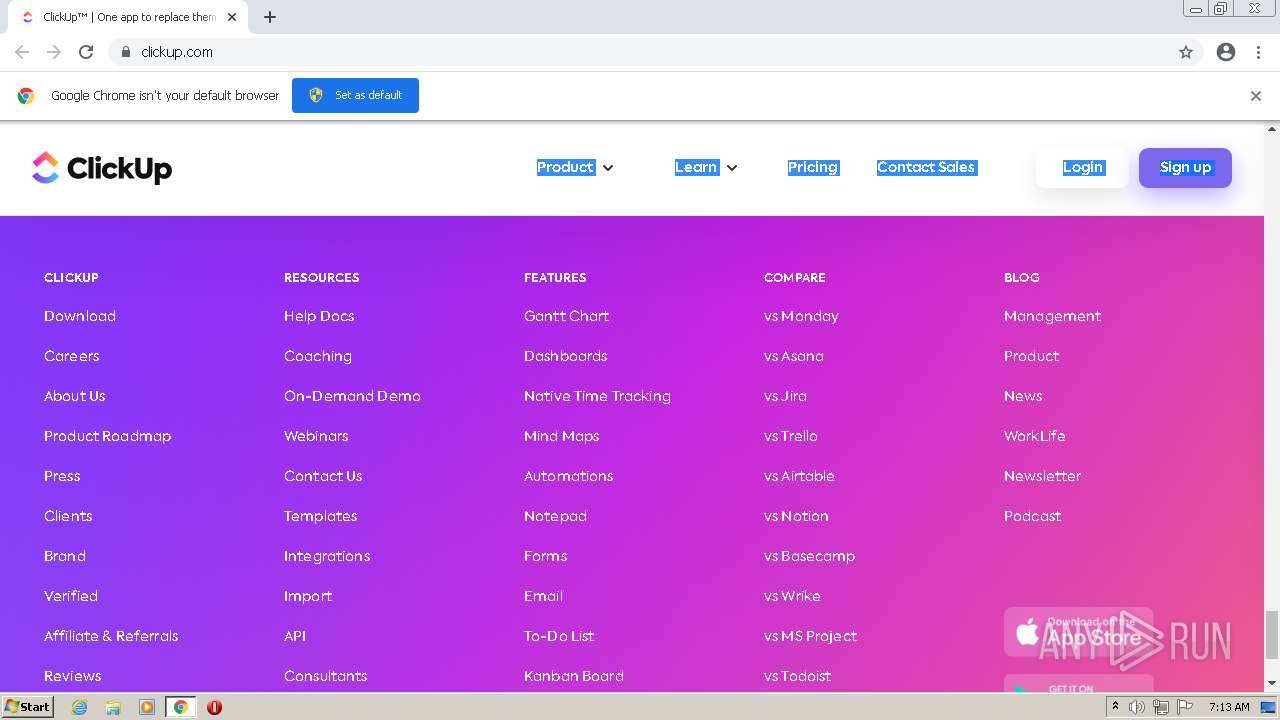Image resolution: width=1280 pixels, height=720 pixels.
Task: Open the Kanban Board link
Action: 574,676
